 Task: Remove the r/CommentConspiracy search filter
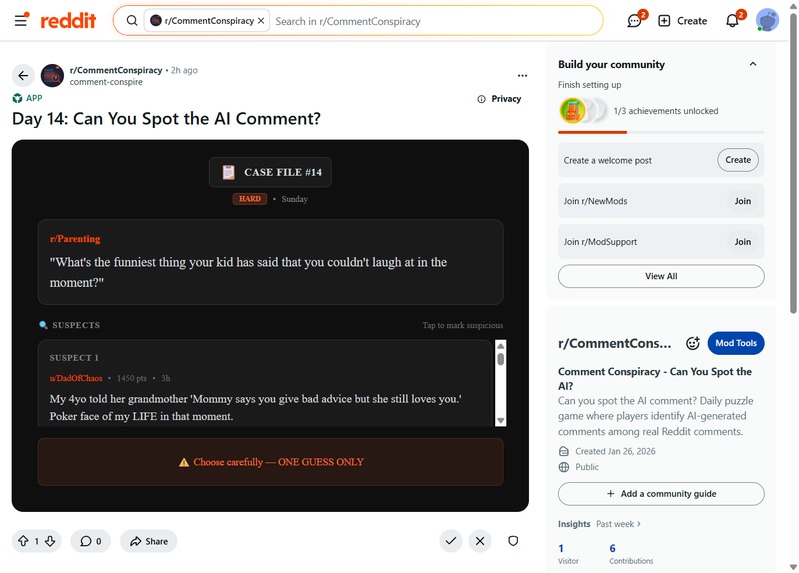261,21
